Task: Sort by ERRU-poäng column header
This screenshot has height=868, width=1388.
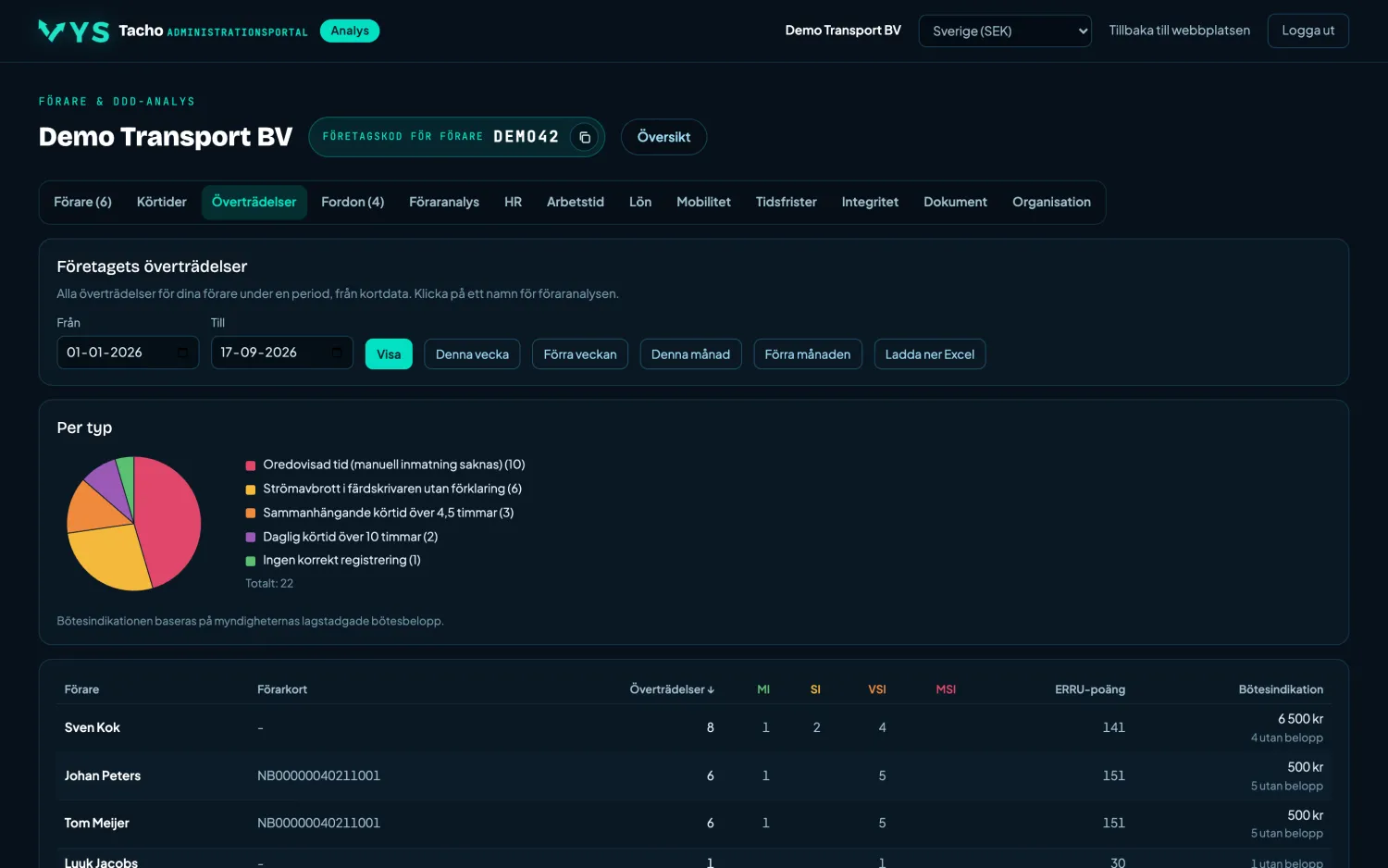Action: 1090,689
